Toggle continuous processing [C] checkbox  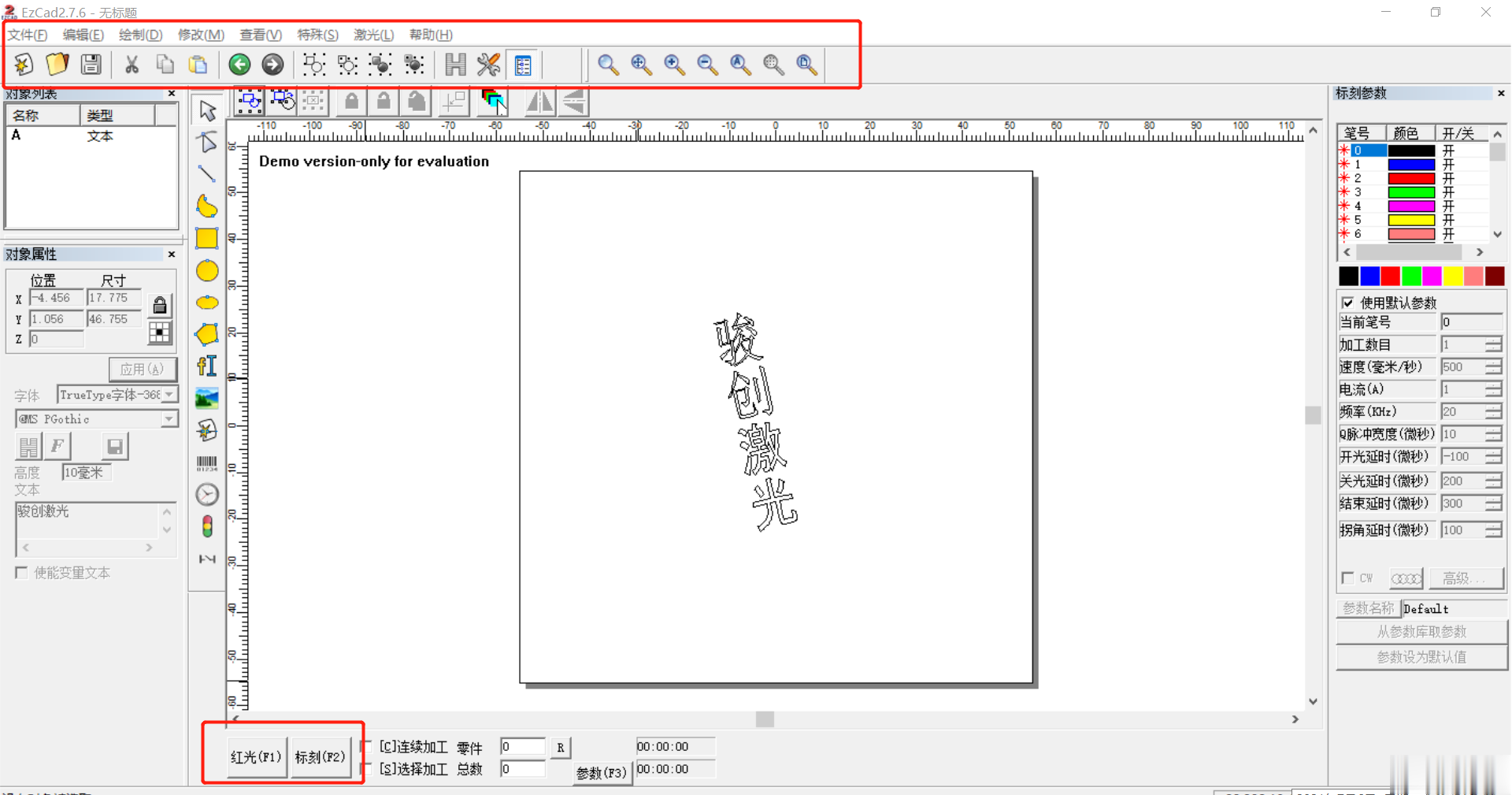367,745
